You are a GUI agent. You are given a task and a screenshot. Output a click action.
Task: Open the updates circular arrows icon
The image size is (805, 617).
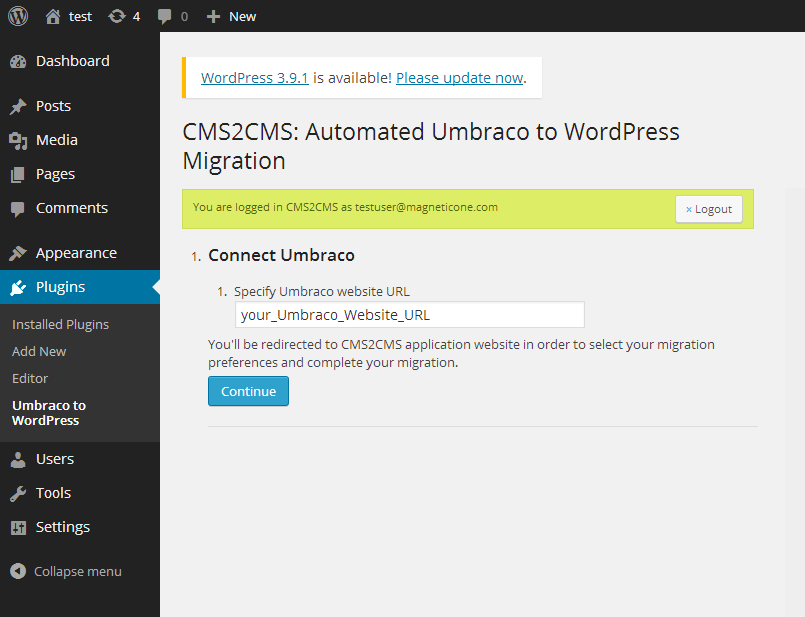[117, 16]
